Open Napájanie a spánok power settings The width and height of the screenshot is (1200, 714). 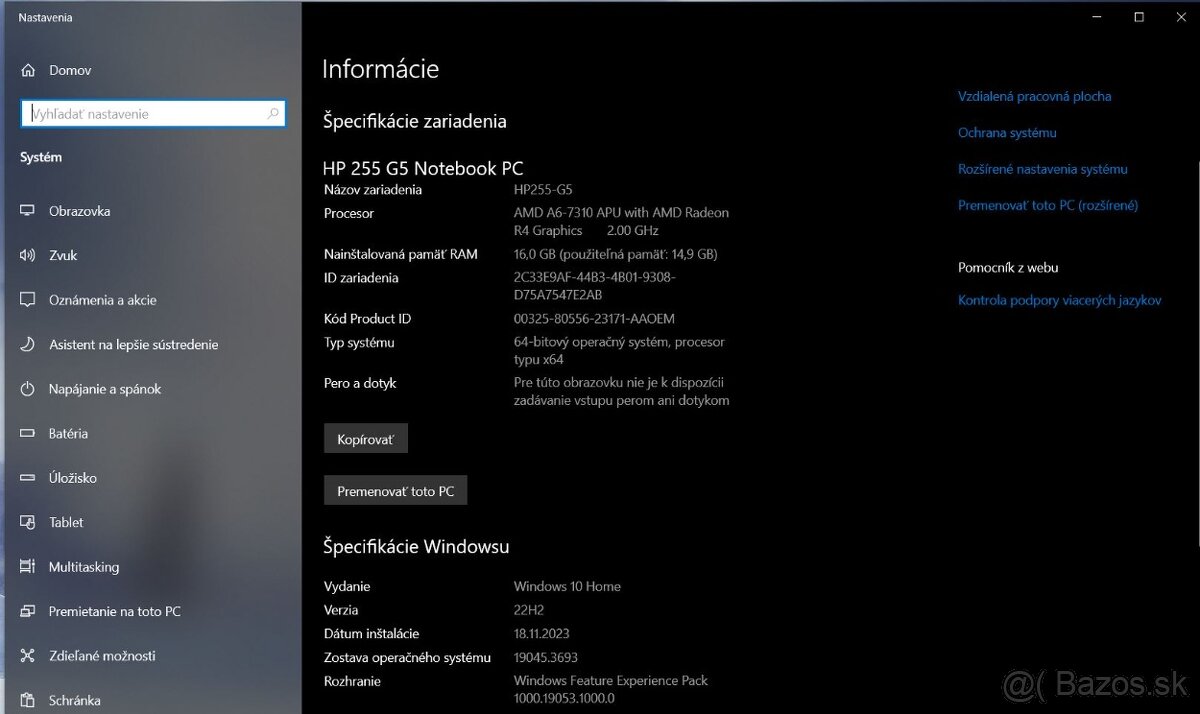[28, 389]
